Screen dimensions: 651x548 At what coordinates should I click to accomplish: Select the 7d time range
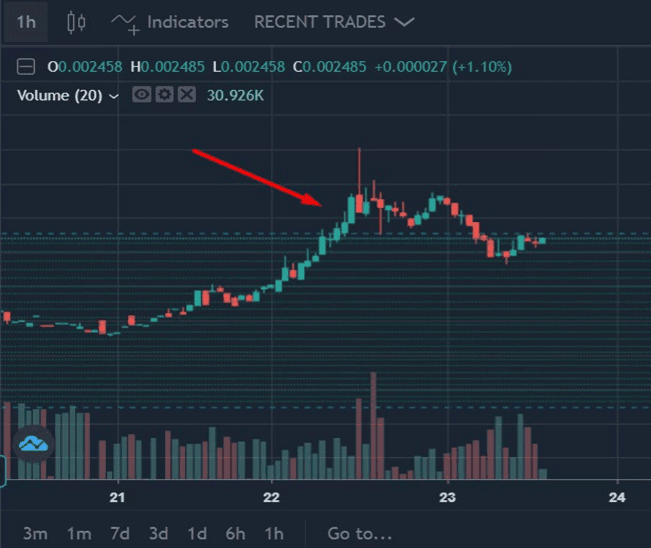[x=120, y=533]
